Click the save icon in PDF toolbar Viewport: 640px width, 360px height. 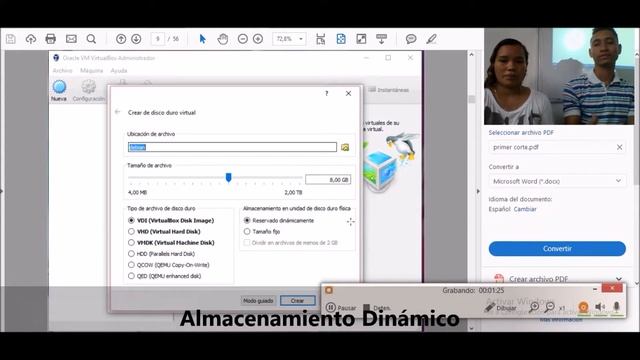point(11,39)
